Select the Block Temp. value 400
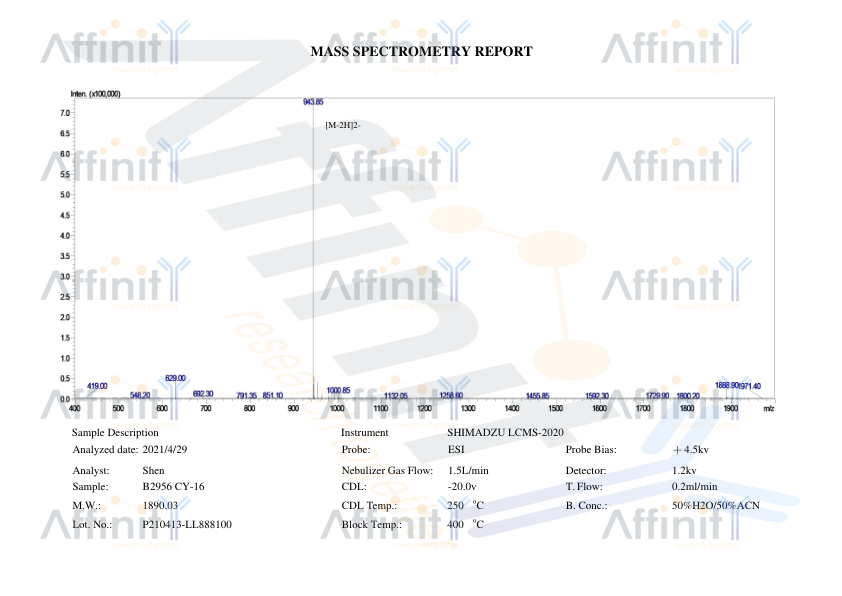Screen dimensions: 842x596 click(455, 525)
